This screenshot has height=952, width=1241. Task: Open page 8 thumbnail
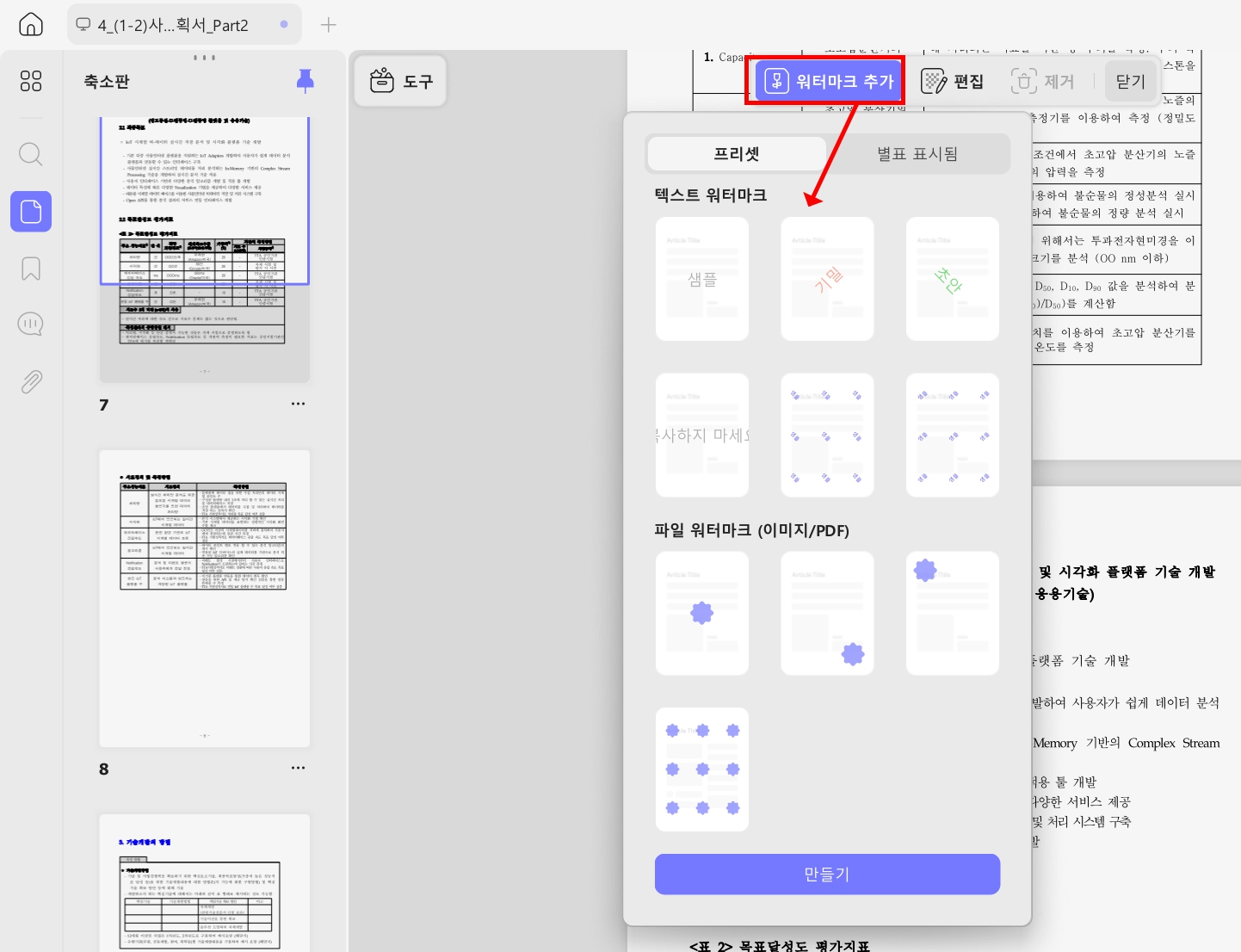pos(205,598)
